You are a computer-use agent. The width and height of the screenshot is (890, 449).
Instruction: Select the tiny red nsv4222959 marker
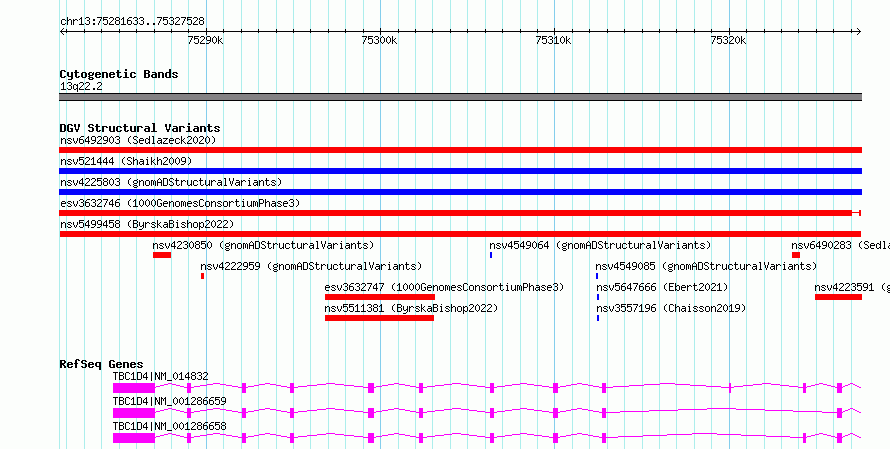[202, 276]
